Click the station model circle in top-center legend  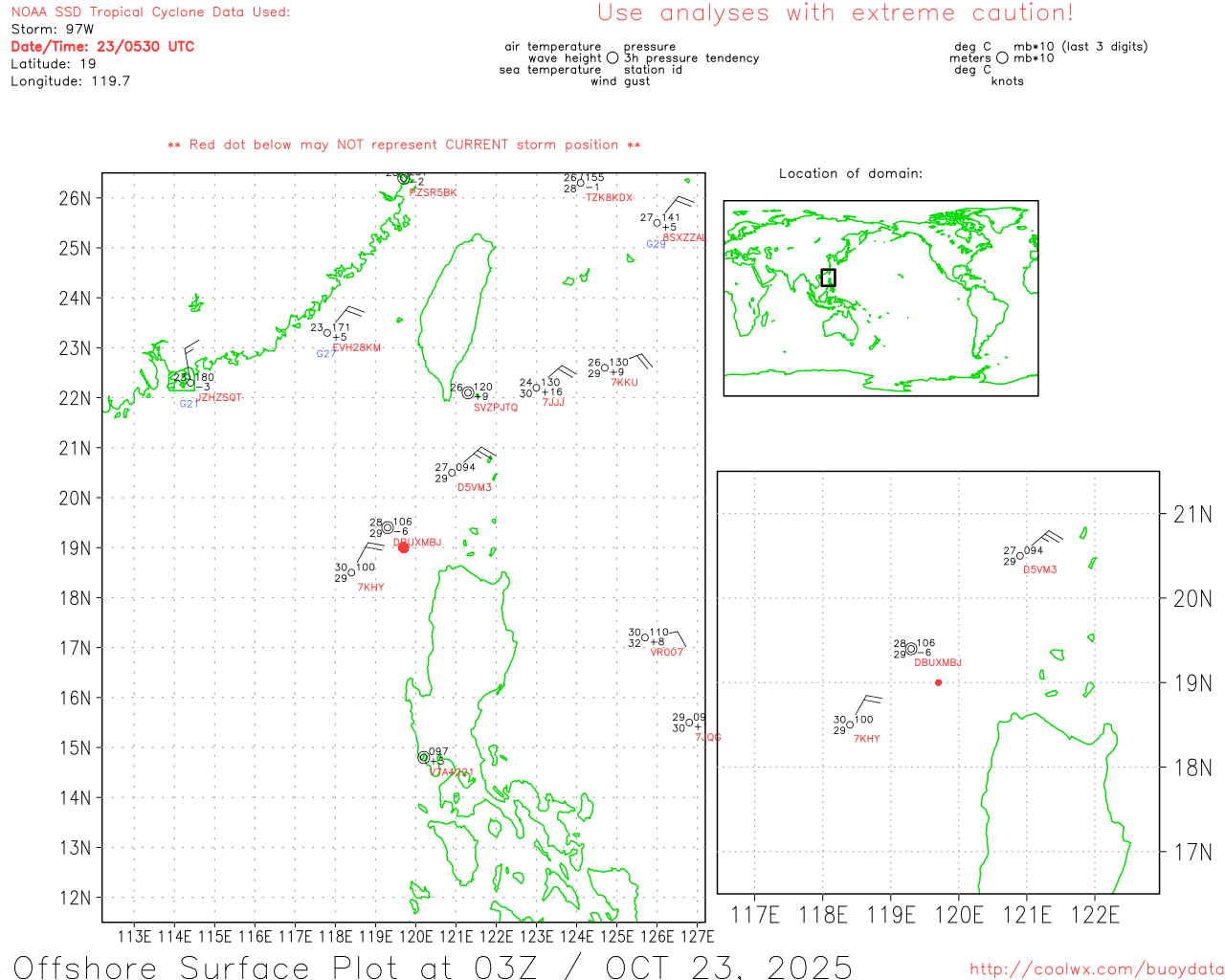[x=612, y=58]
